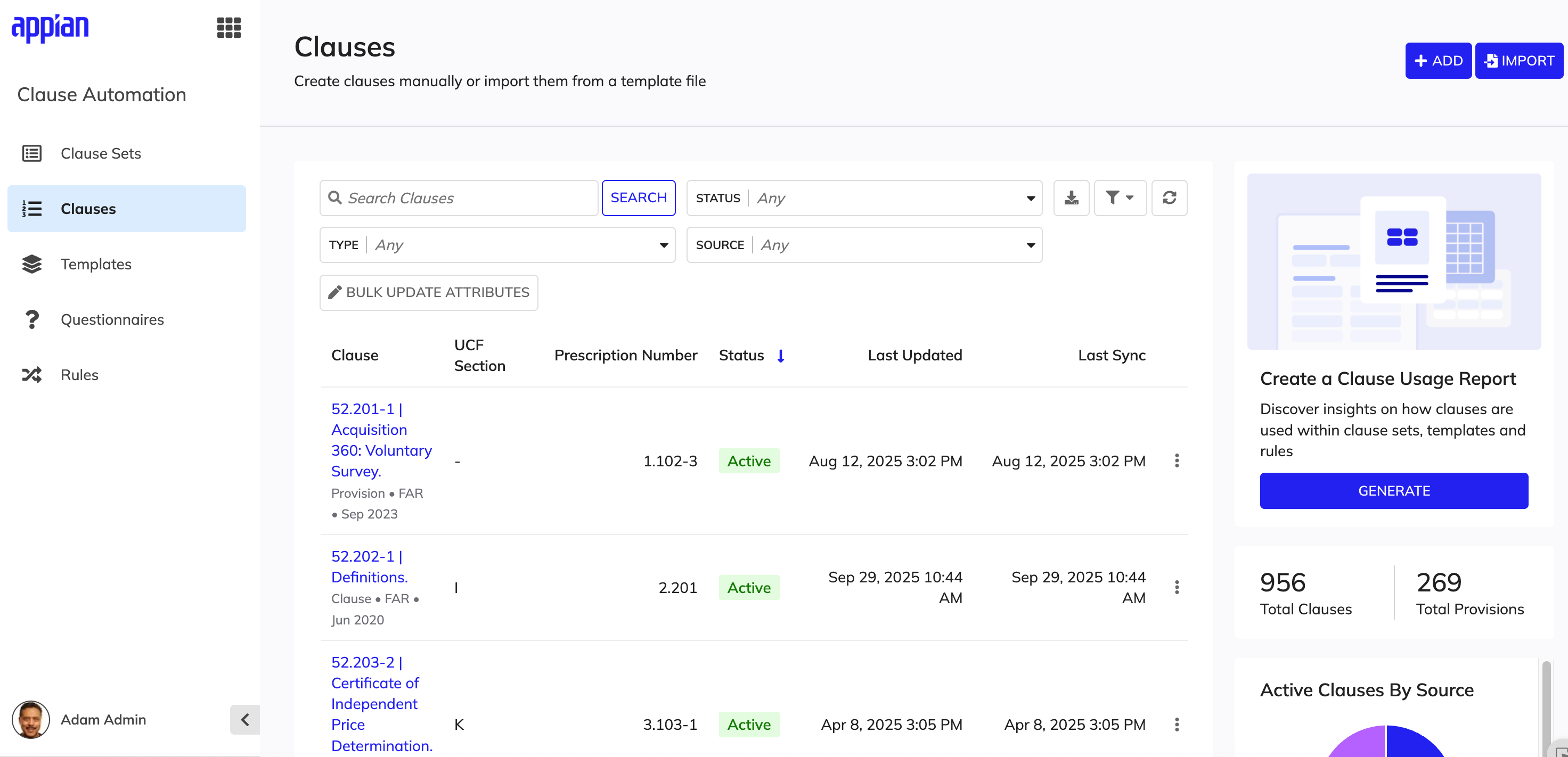Viewport: 1568px width, 757px height.
Task: Sort by Last Updated column header
Action: click(x=914, y=356)
